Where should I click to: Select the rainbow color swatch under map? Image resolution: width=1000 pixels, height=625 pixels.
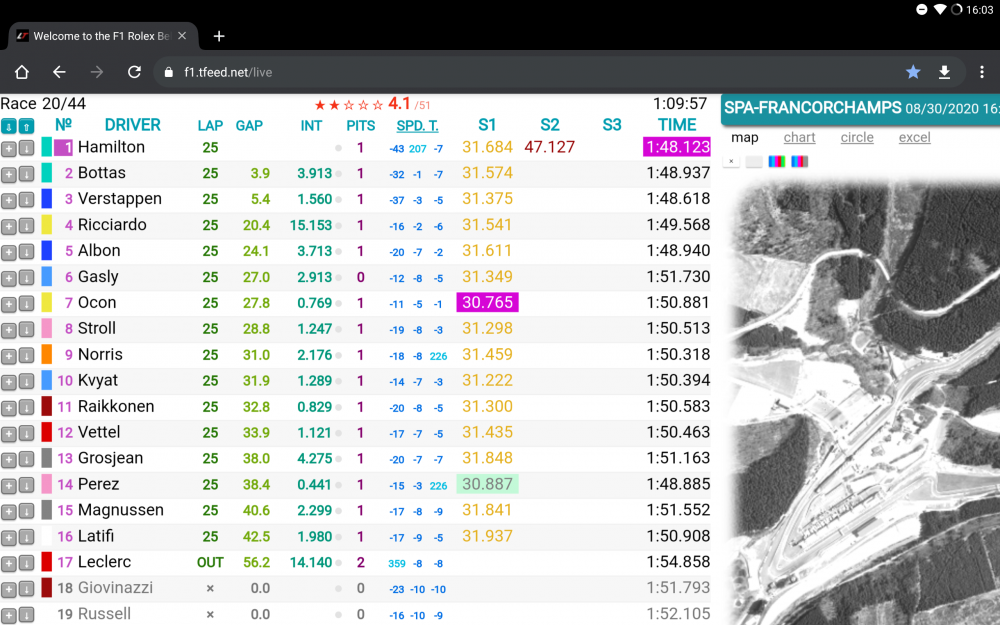click(777, 160)
